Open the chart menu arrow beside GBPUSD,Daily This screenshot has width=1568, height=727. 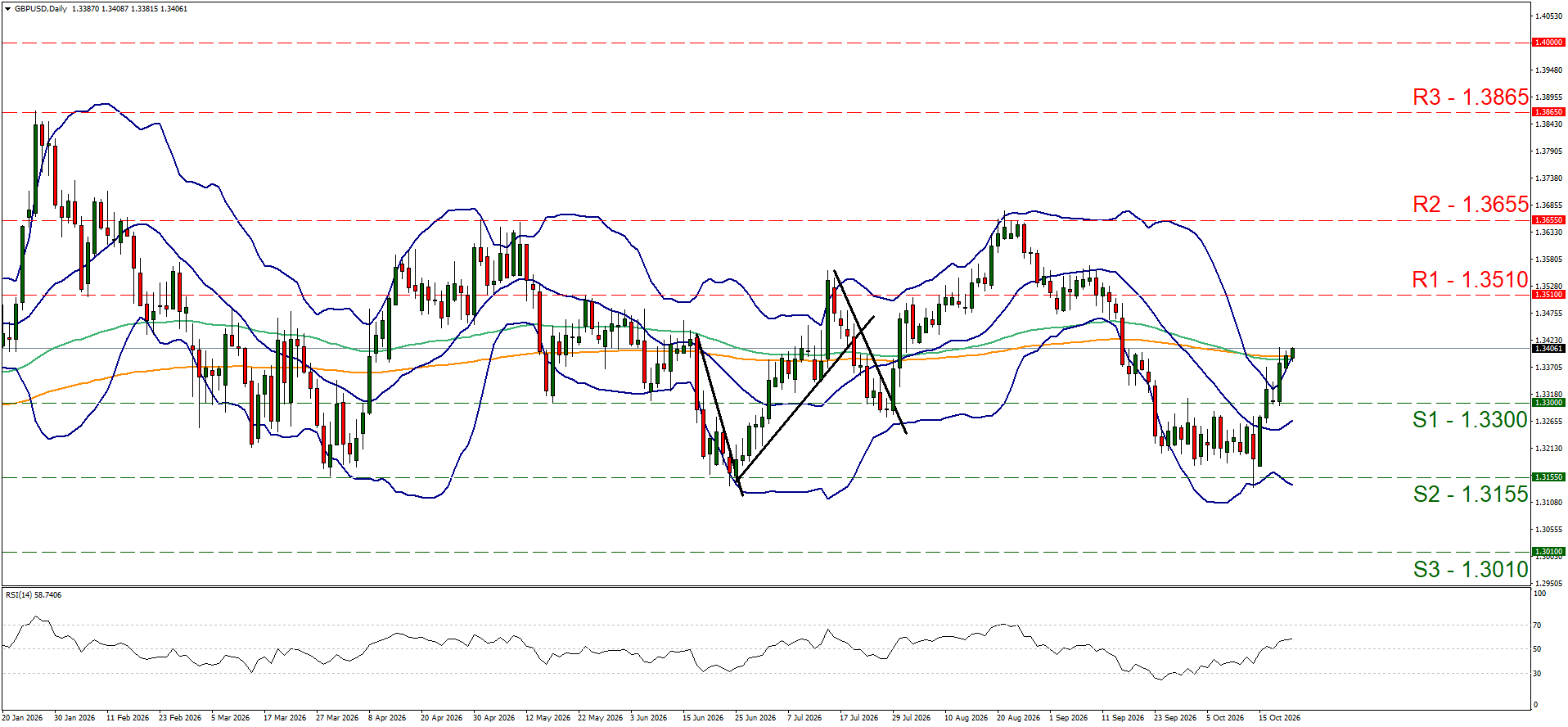[x=7, y=9]
